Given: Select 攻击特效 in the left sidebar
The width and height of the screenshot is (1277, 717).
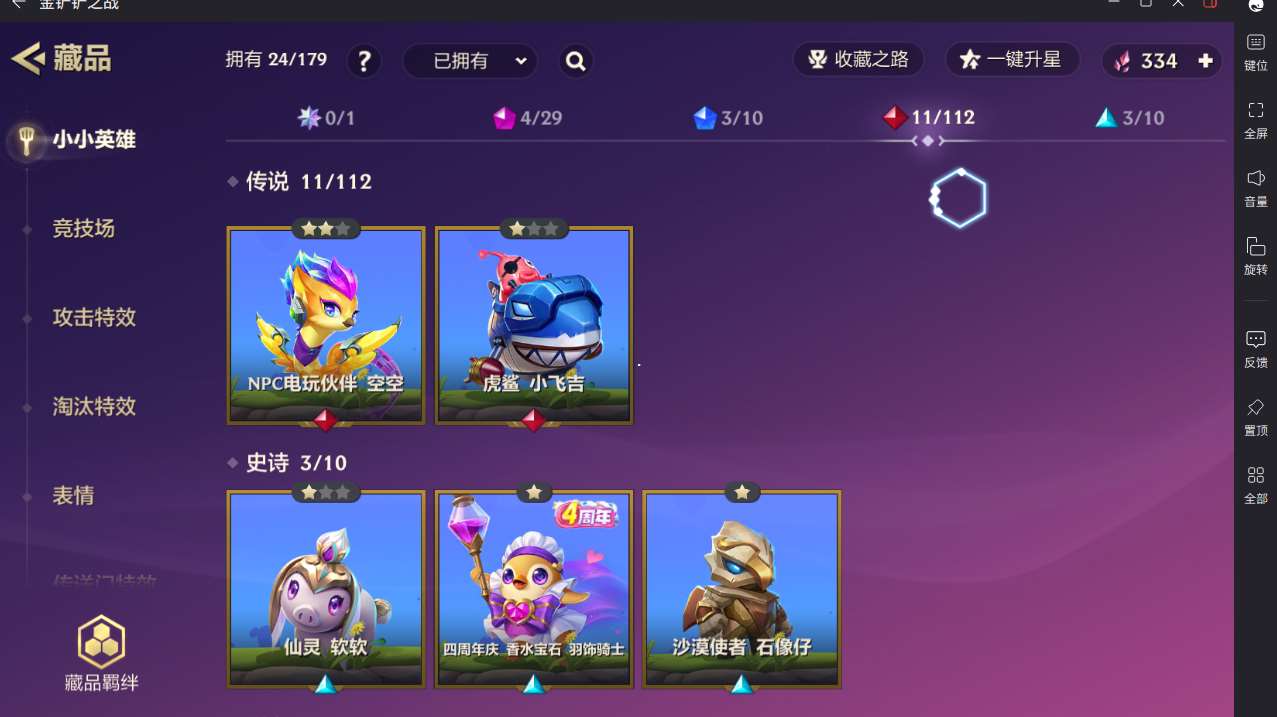Looking at the screenshot, I should pyautogui.click(x=94, y=317).
